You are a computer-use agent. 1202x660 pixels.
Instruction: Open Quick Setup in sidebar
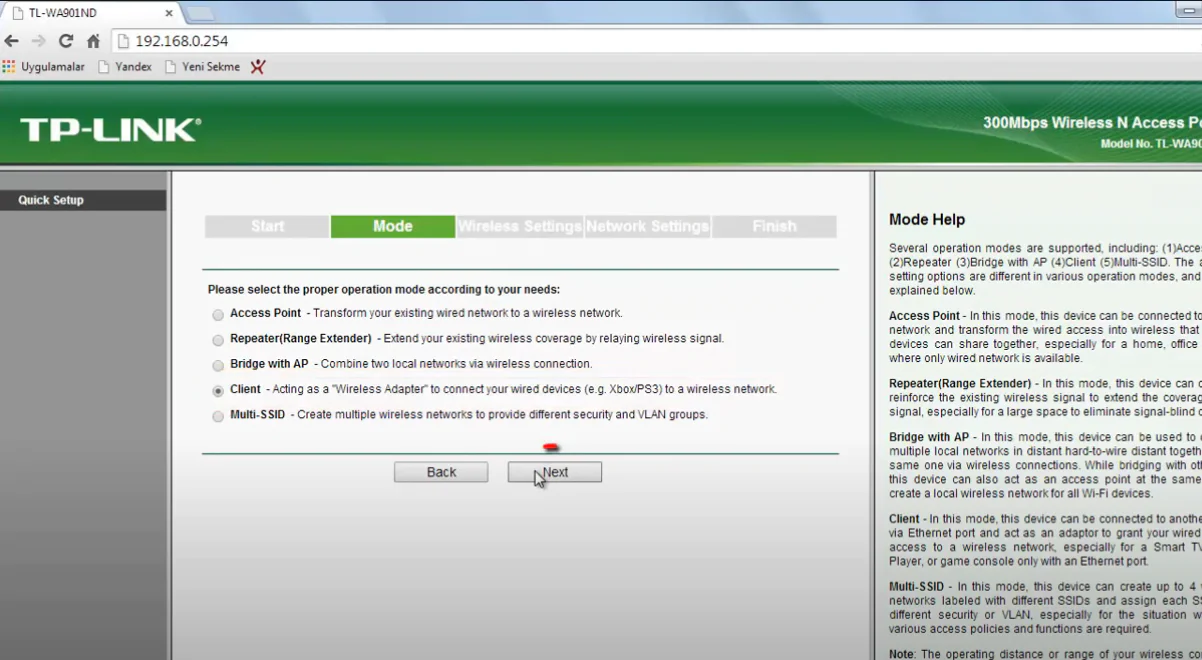point(83,200)
